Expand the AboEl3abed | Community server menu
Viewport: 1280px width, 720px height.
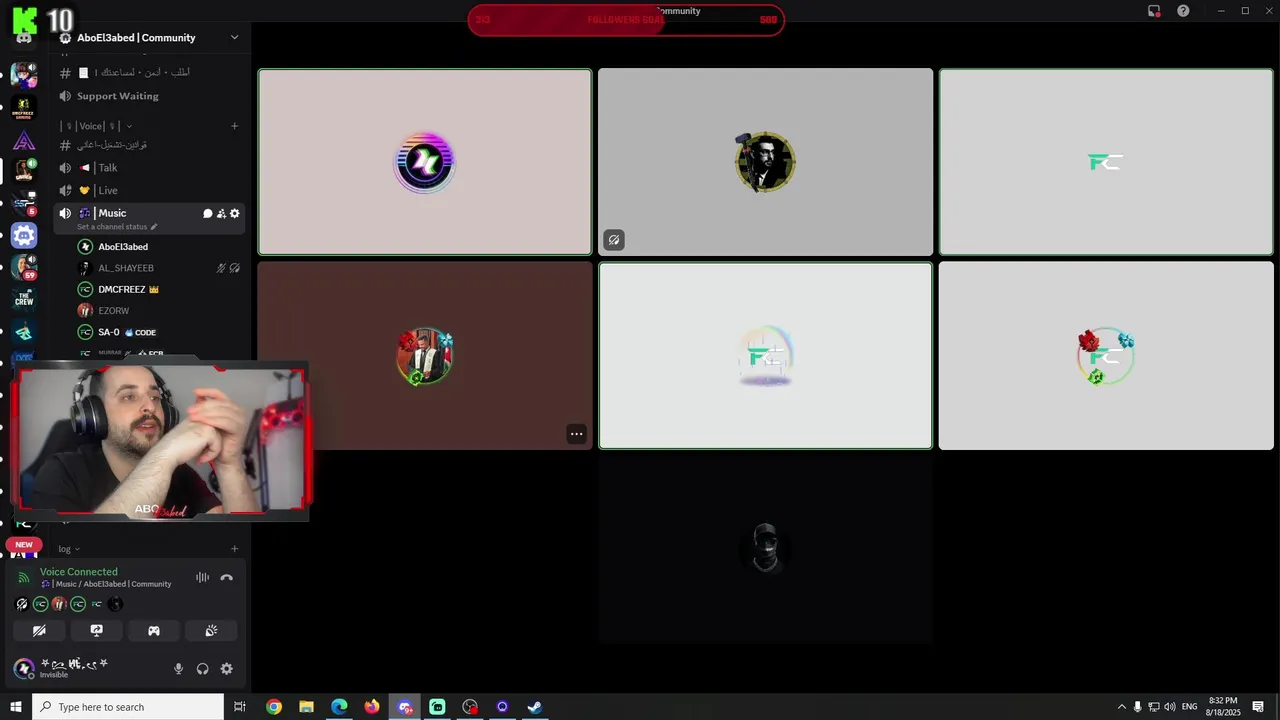point(150,38)
